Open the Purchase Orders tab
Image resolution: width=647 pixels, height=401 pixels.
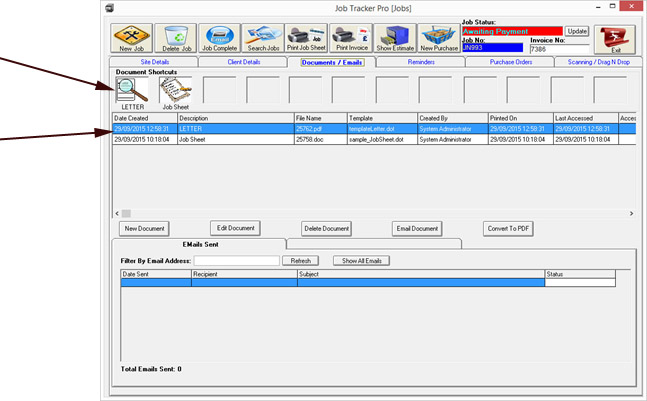pyautogui.click(x=510, y=62)
